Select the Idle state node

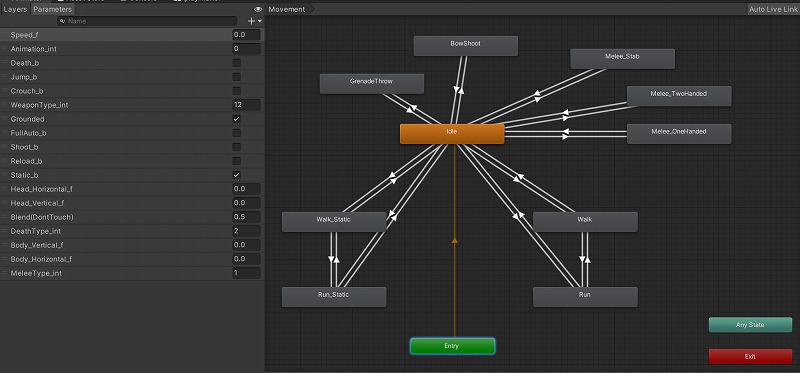(452, 134)
